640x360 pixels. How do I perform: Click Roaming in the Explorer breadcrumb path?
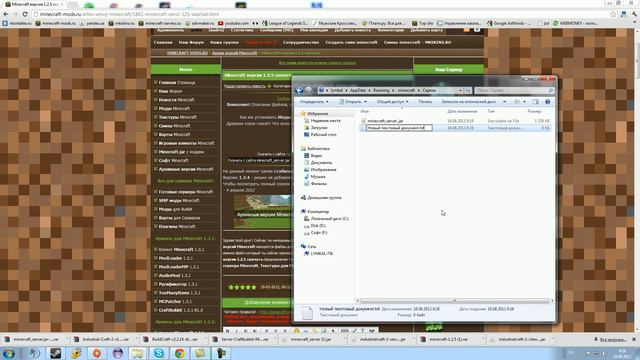tap(381, 91)
